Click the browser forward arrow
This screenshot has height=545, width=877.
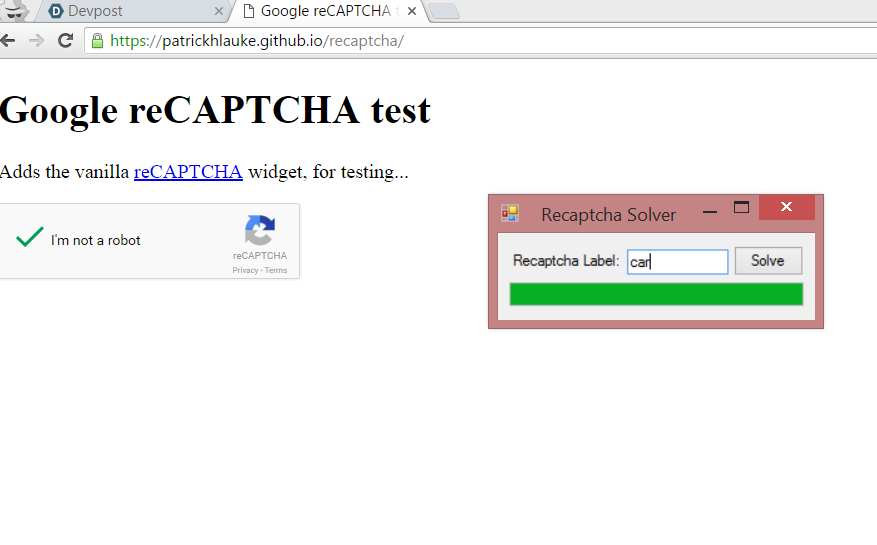point(36,40)
